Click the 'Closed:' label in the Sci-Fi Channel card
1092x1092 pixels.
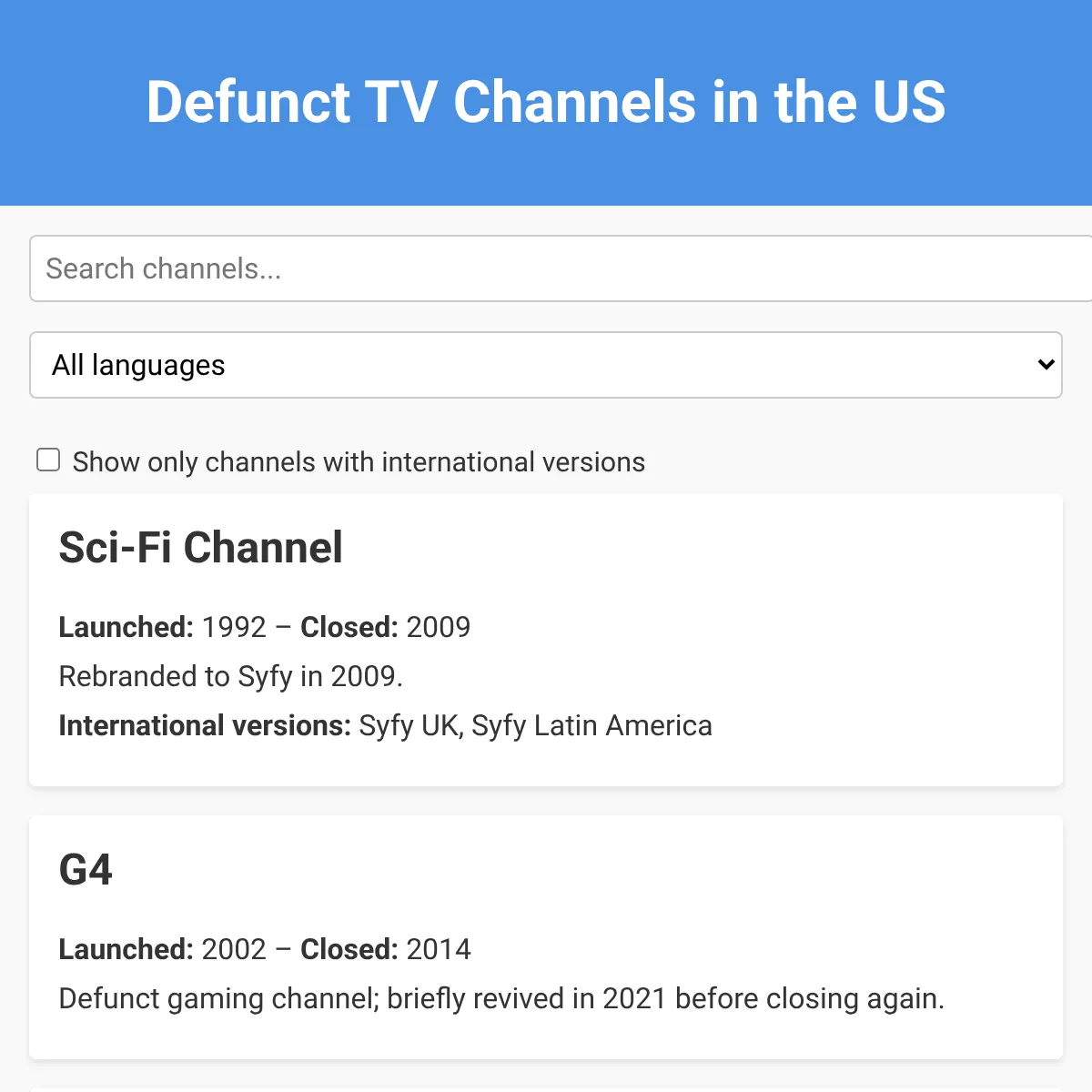click(x=349, y=627)
